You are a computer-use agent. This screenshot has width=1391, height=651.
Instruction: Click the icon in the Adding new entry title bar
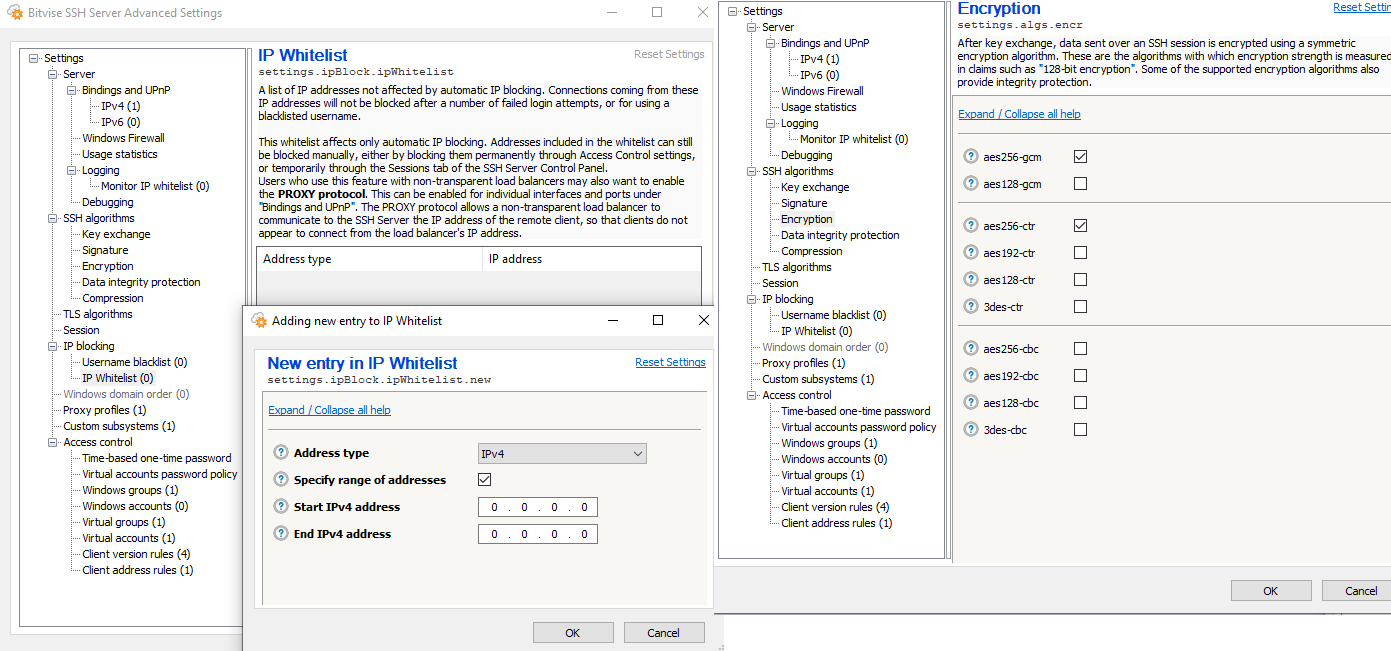pos(259,321)
